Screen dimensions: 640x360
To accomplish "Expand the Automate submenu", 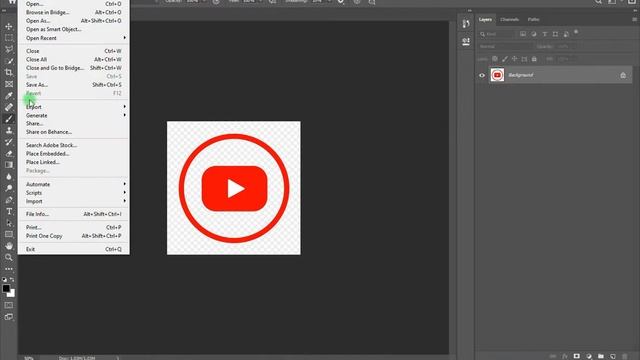I will pos(74,184).
